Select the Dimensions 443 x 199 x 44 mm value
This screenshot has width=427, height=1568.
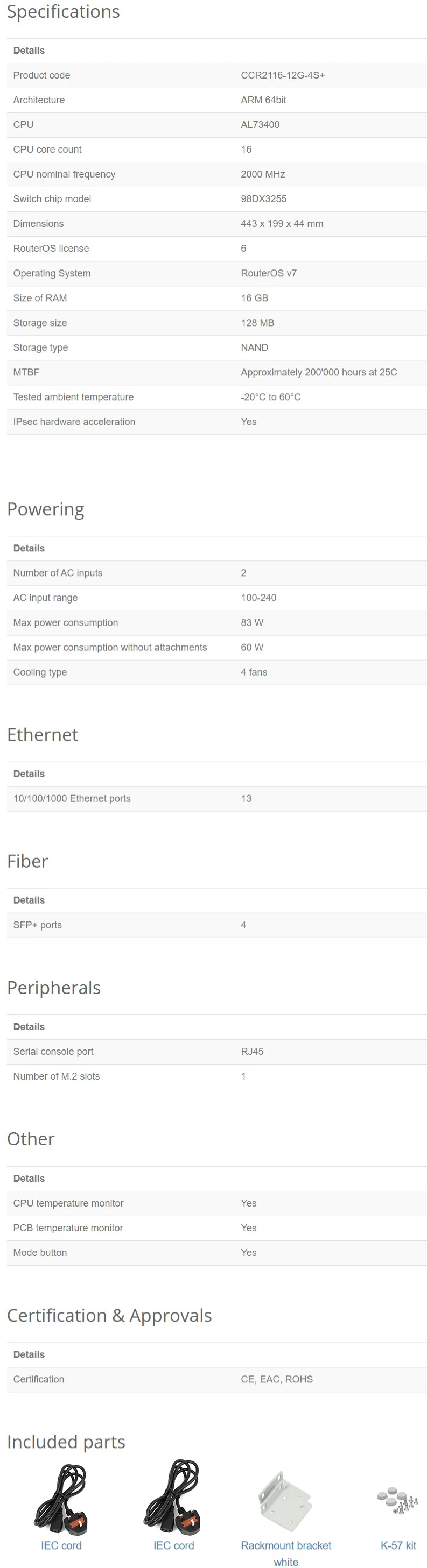pos(282,224)
